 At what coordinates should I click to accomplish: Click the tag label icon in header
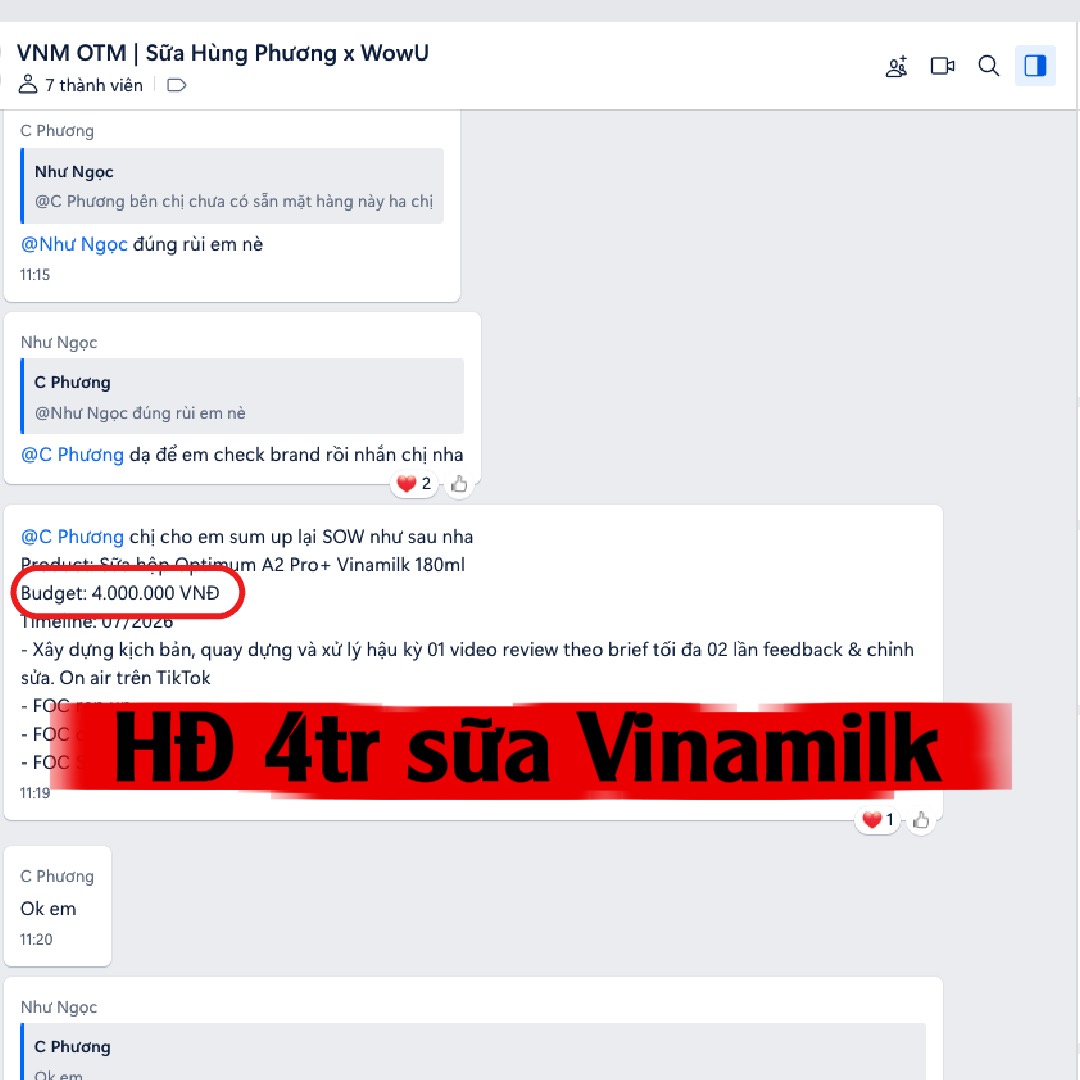177,85
